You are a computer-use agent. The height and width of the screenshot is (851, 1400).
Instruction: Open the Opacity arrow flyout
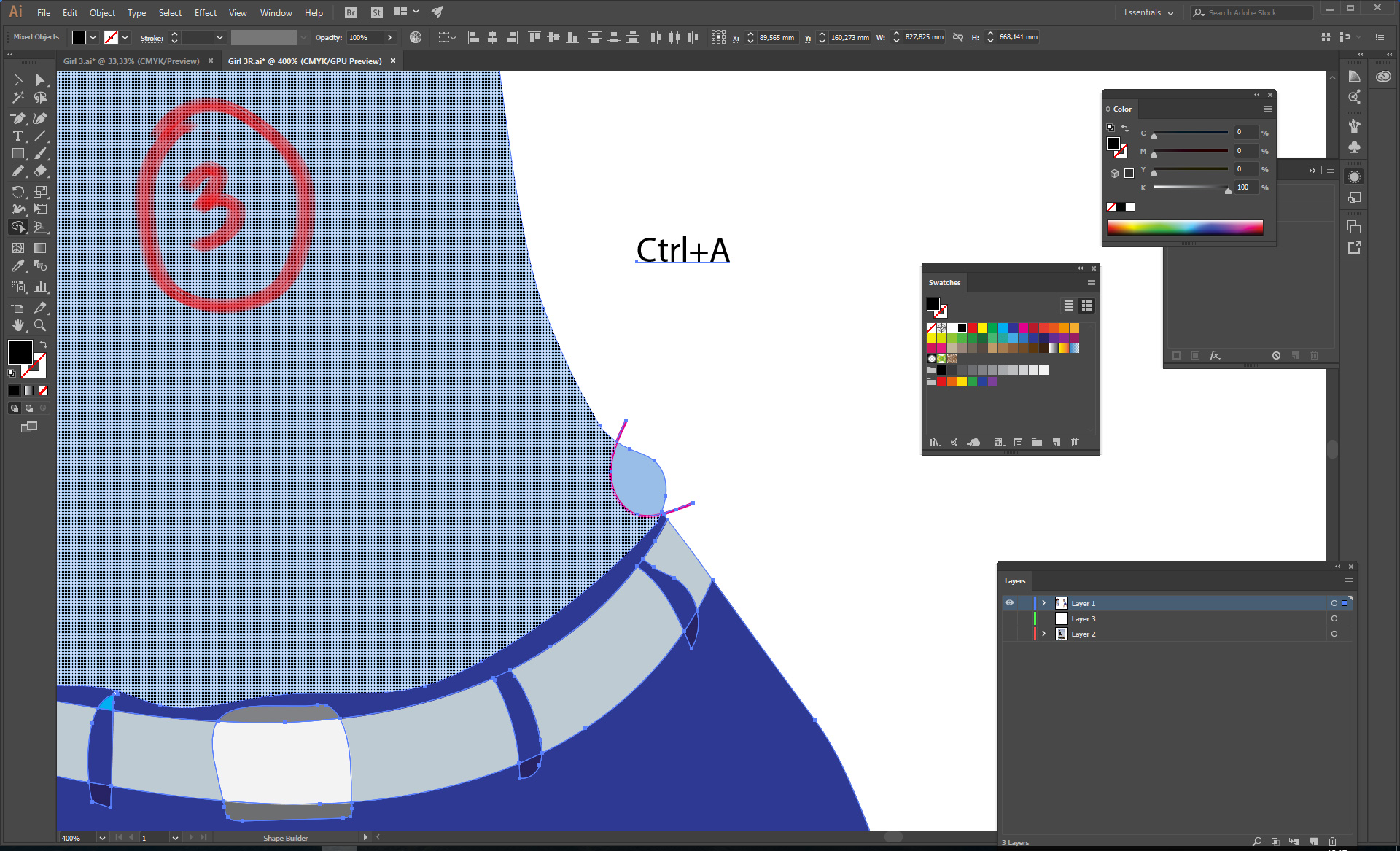click(x=390, y=37)
